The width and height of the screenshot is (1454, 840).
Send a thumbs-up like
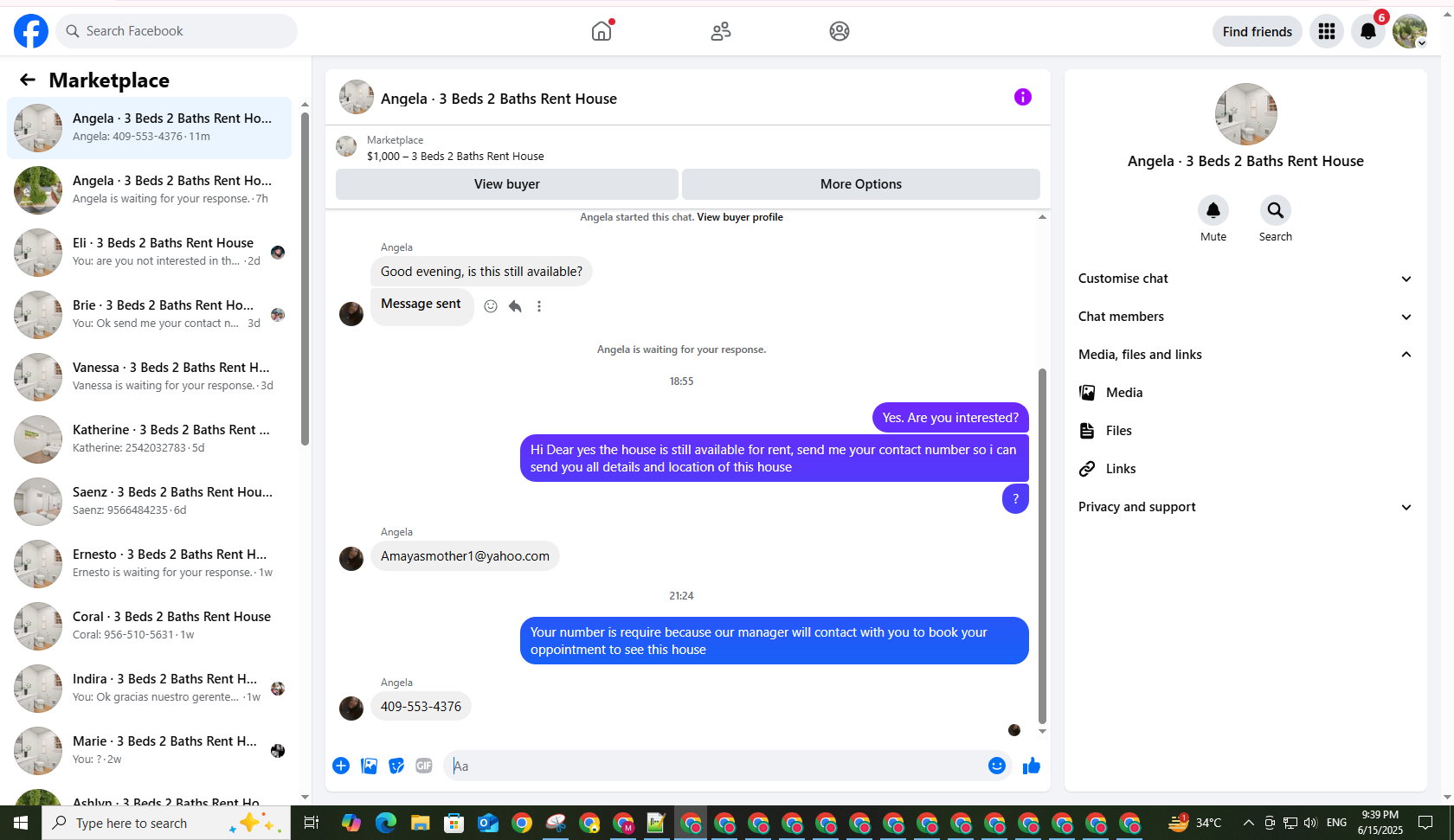[1032, 766]
